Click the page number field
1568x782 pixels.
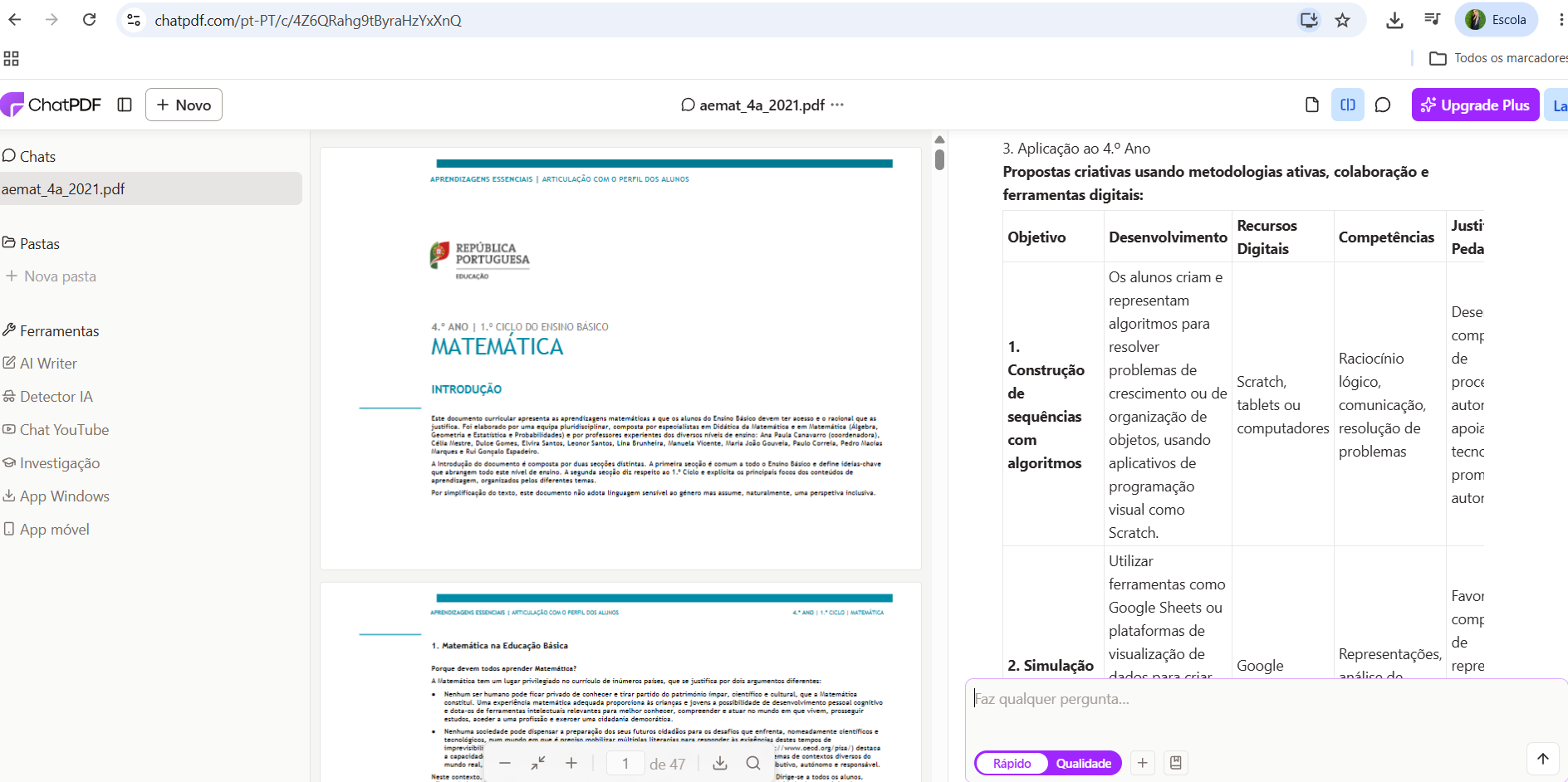[x=625, y=763]
